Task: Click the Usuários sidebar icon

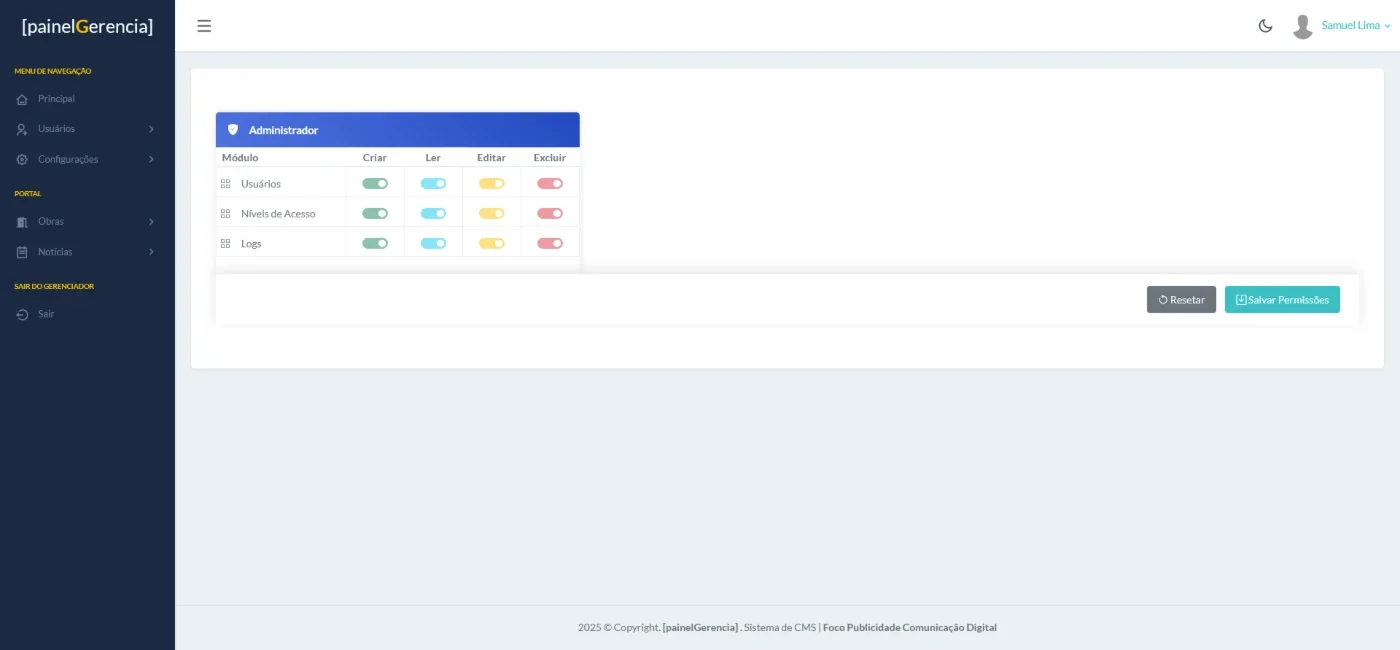Action: click(x=22, y=129)
